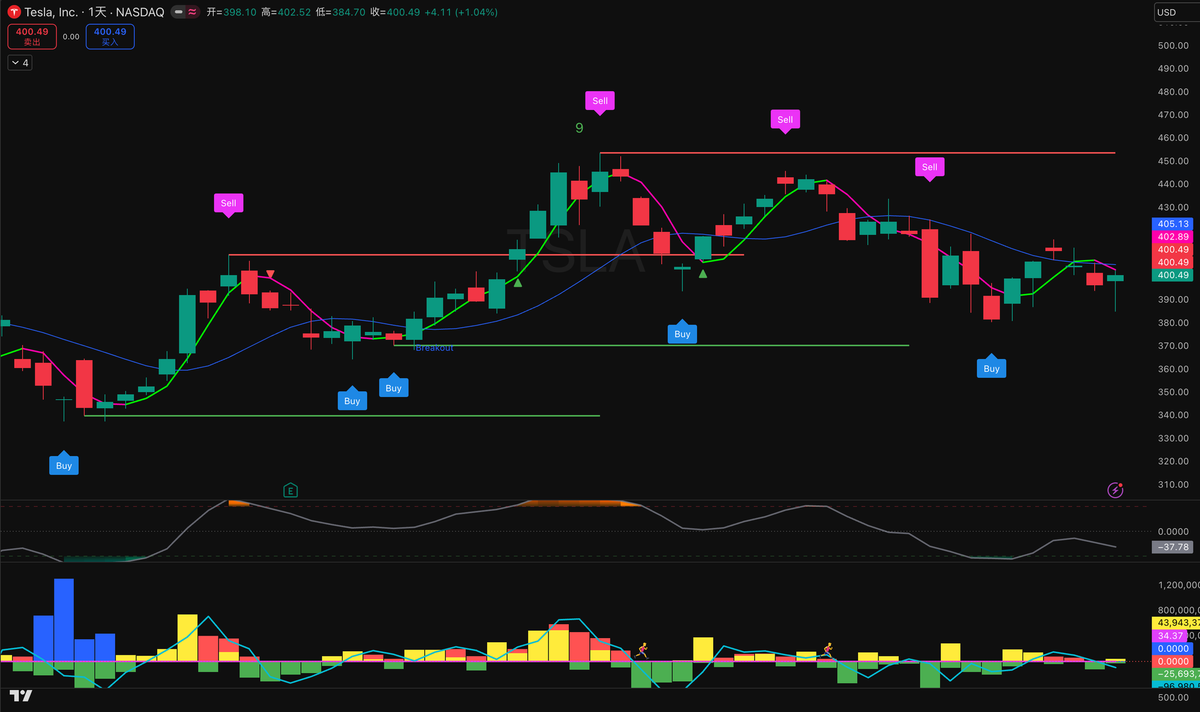This screenshot has height=712, width=1200.
Task: Click the magenta 34.37 value tag
Action: [x=1170, y=636]
